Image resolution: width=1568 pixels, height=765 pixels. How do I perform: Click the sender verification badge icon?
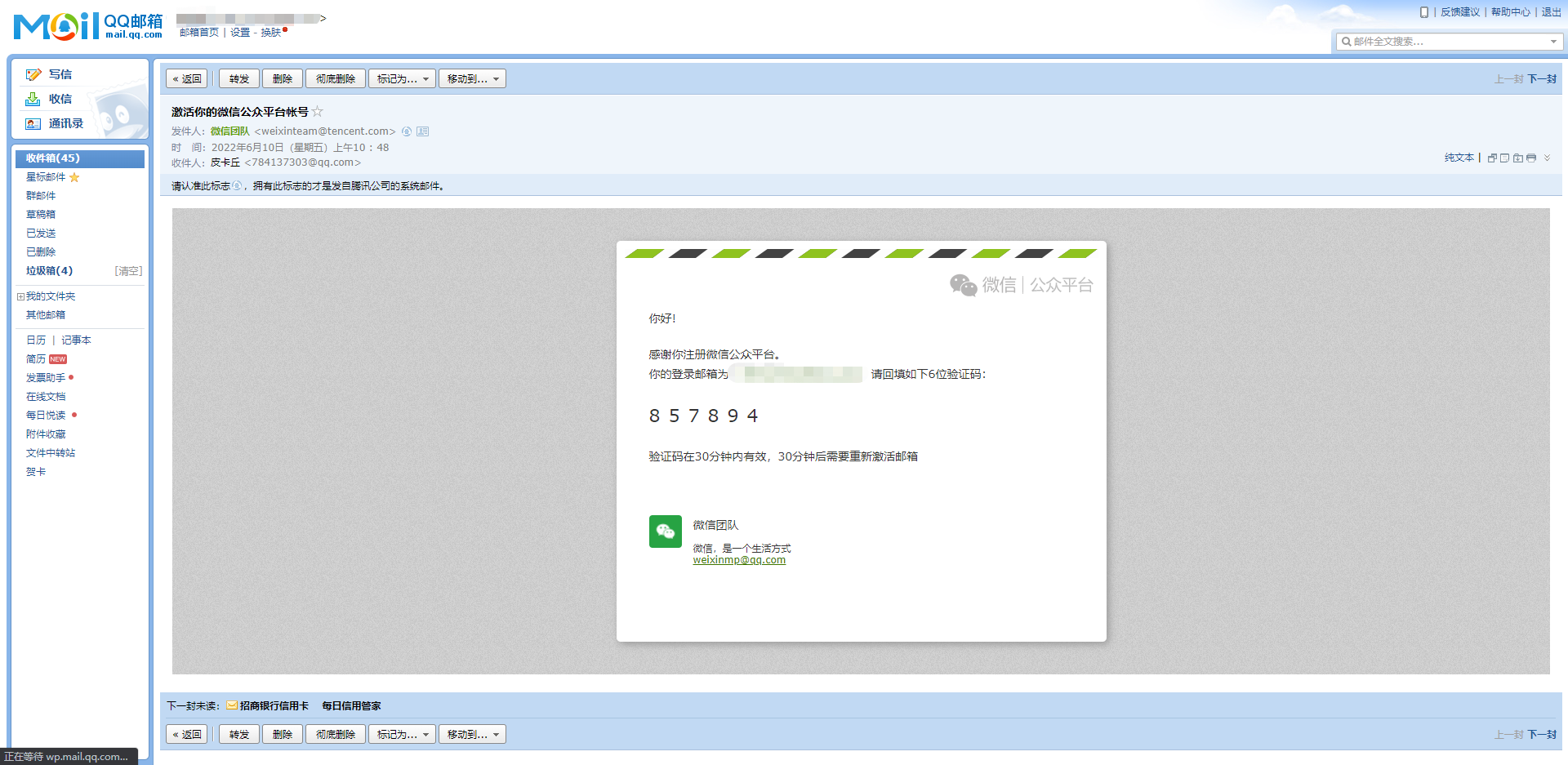pyautogui.click(x=407, y=131)
